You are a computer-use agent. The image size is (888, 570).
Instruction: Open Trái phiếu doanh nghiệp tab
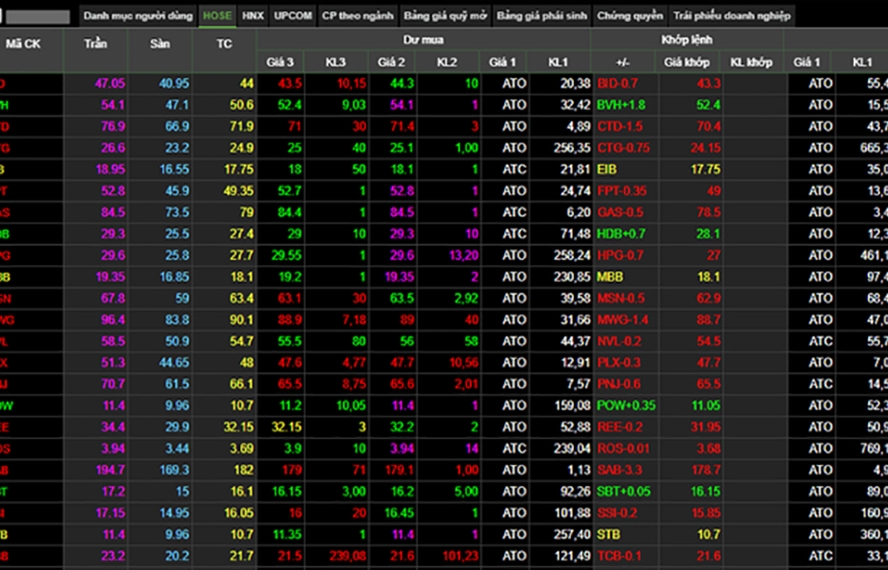coord(731,16)
